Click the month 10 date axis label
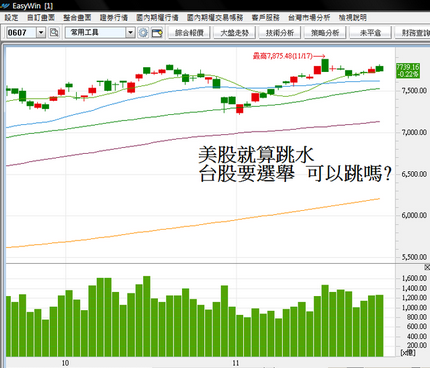 (x=65, y=363)
